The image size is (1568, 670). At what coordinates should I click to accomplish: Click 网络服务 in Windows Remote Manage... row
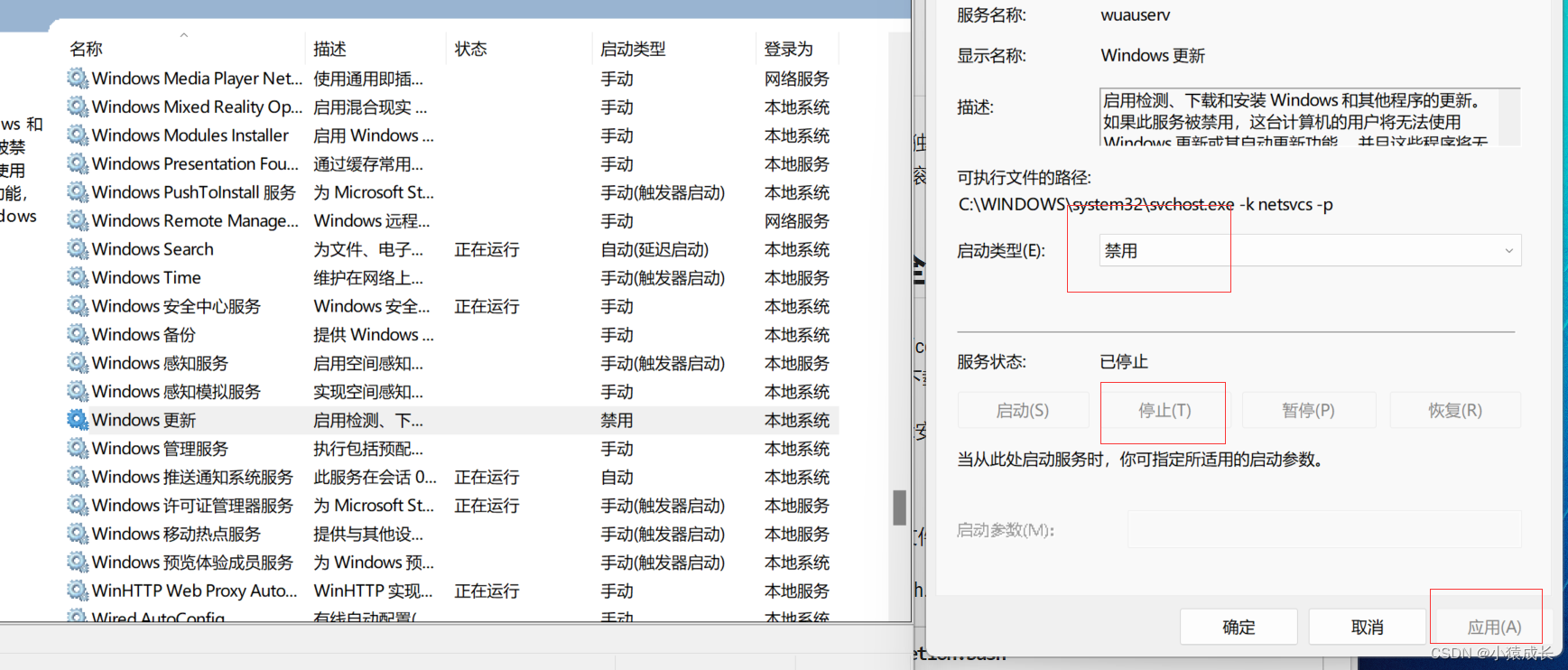797,220
